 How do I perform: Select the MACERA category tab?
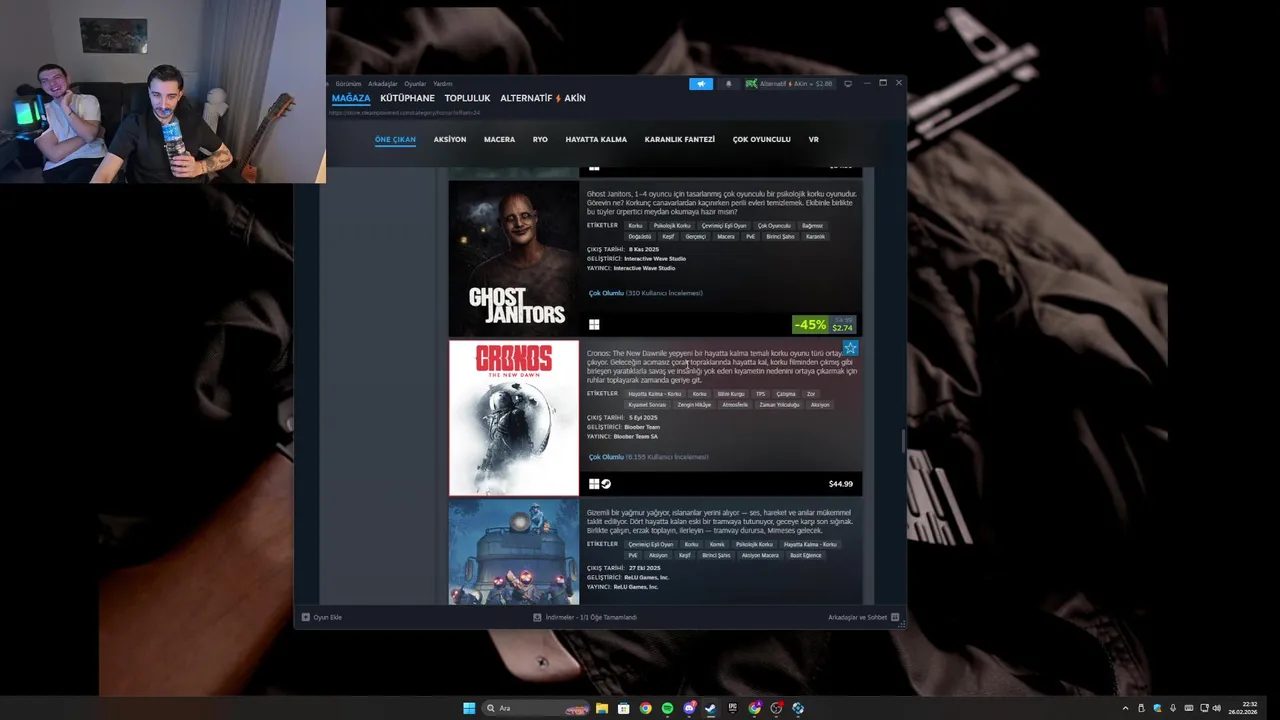pos(499,139)
